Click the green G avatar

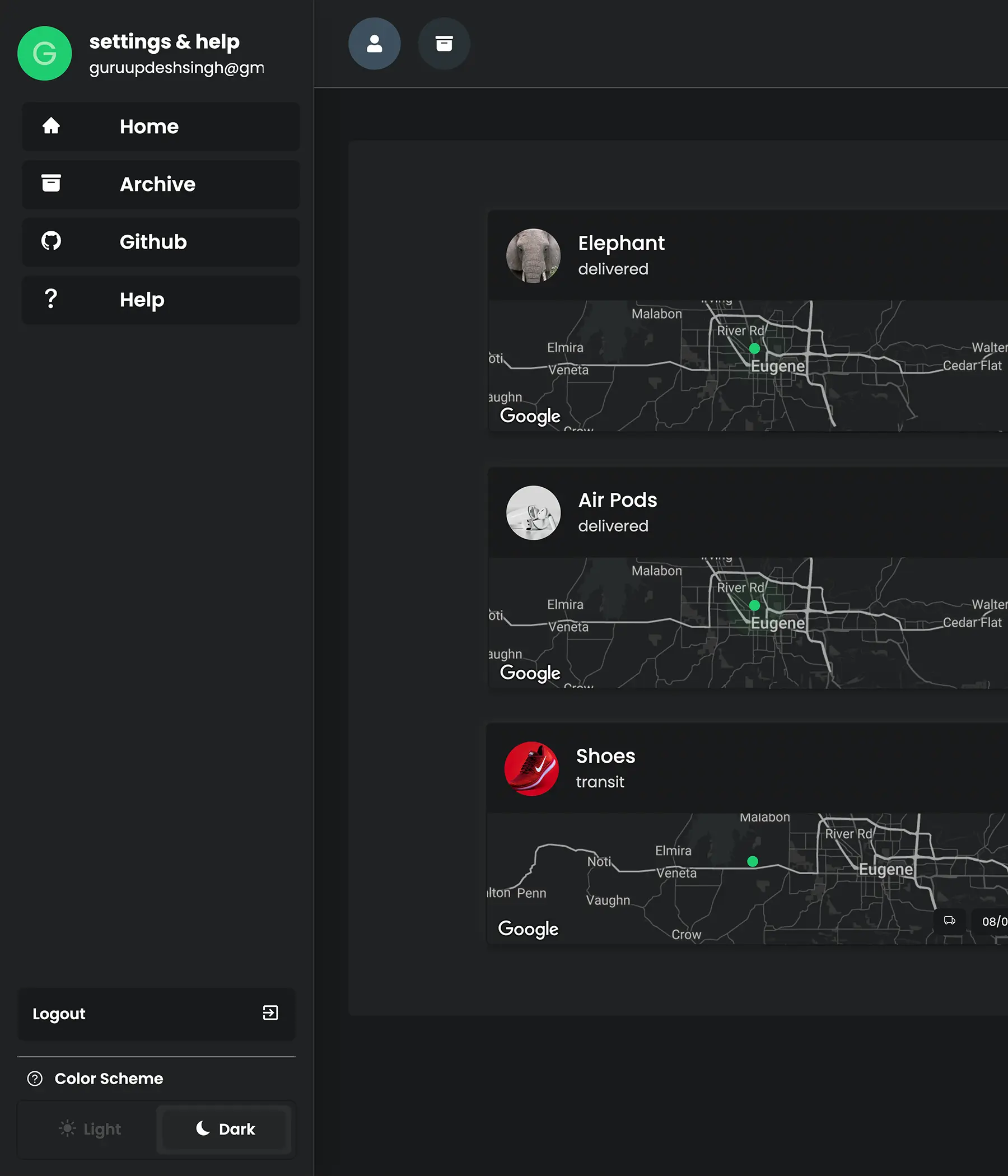point(45,53)
